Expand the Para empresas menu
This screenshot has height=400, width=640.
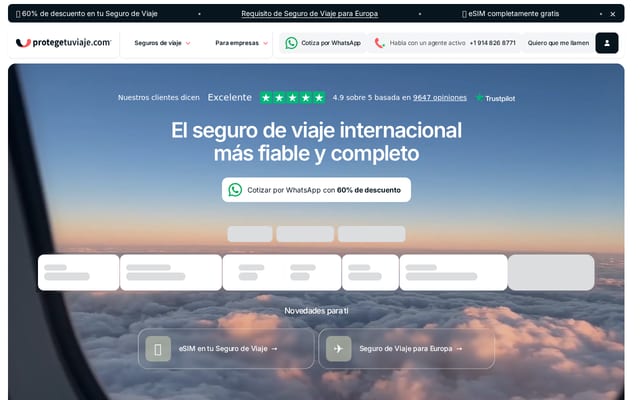point(241,43)
